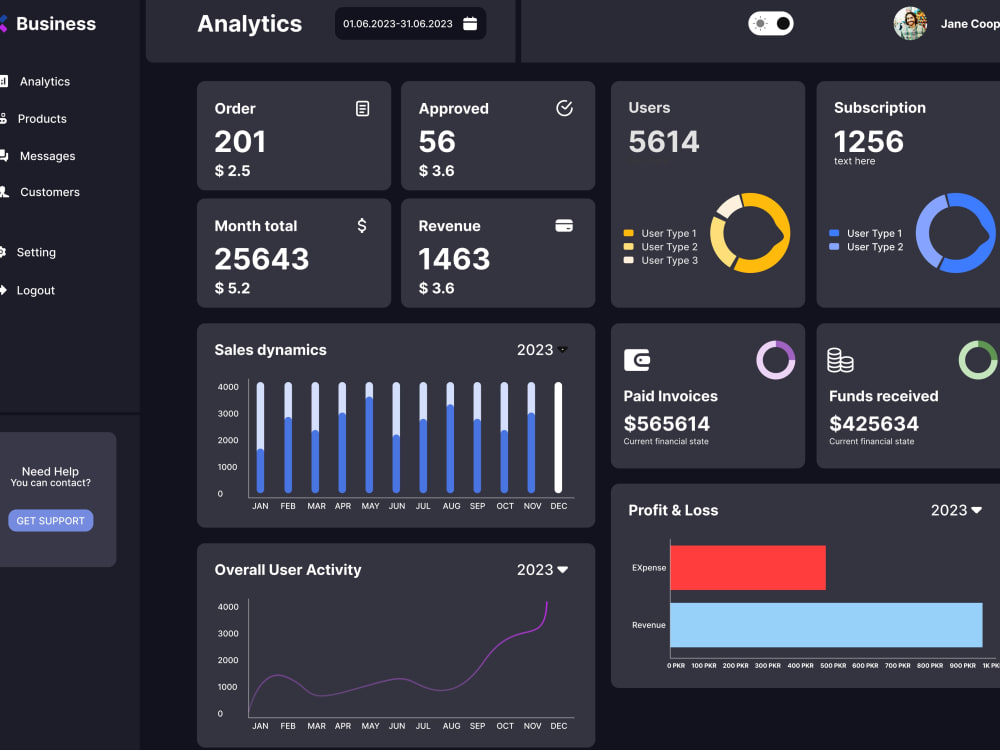Click the GET SUPPORT button
The height and width of the screenshot is (750, 1000).
click(x=50, y=520)
